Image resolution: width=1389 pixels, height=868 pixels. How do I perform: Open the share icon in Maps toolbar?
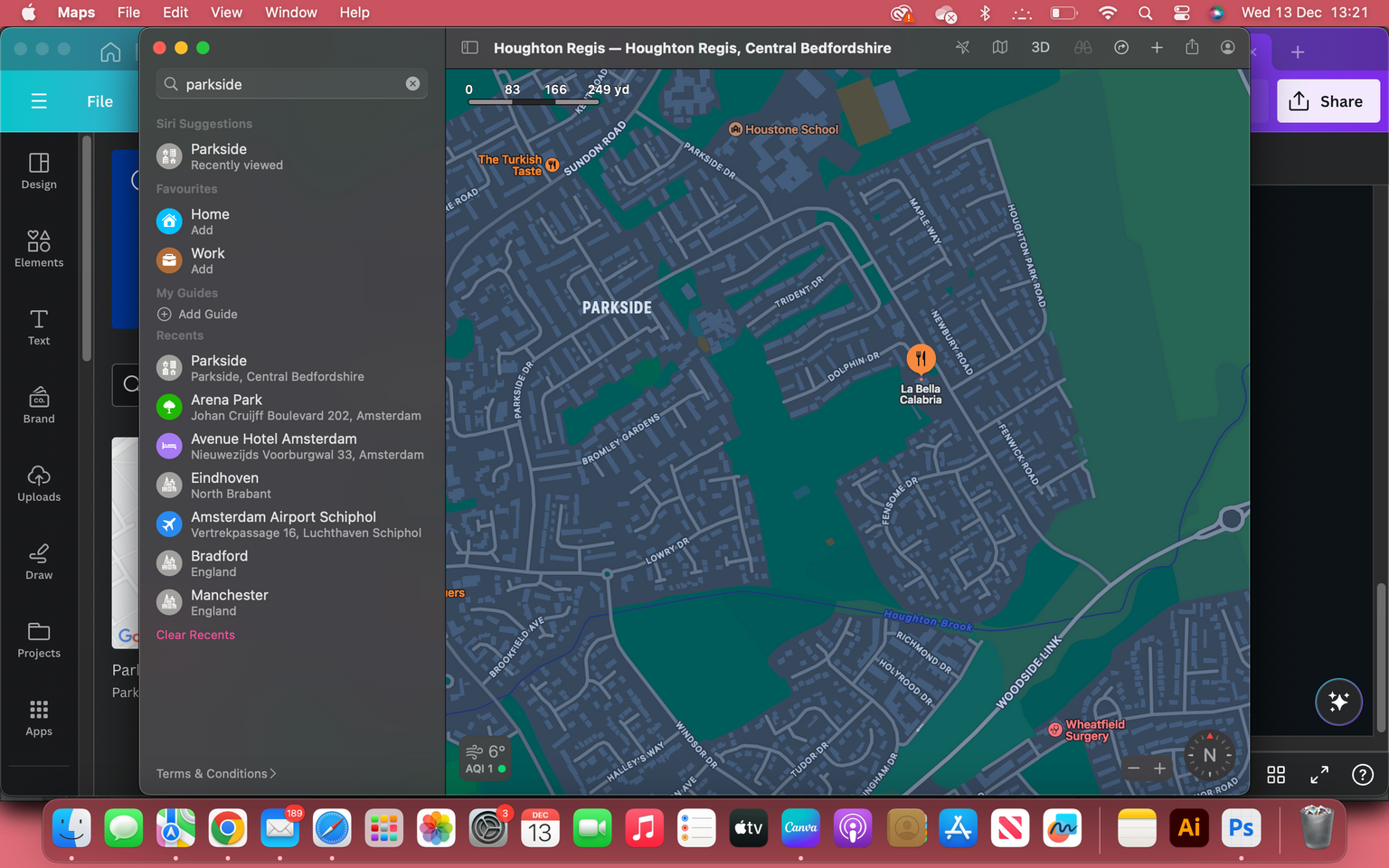(1192, 48)
